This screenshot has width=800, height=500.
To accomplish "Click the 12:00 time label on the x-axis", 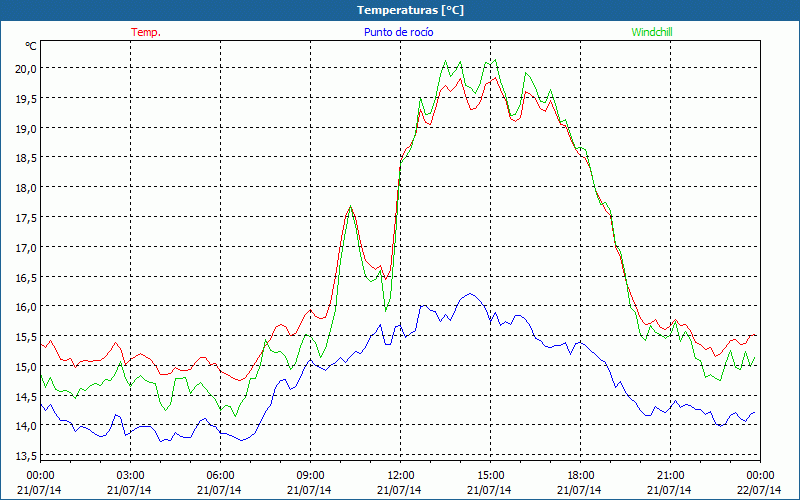I will [401, 476].
